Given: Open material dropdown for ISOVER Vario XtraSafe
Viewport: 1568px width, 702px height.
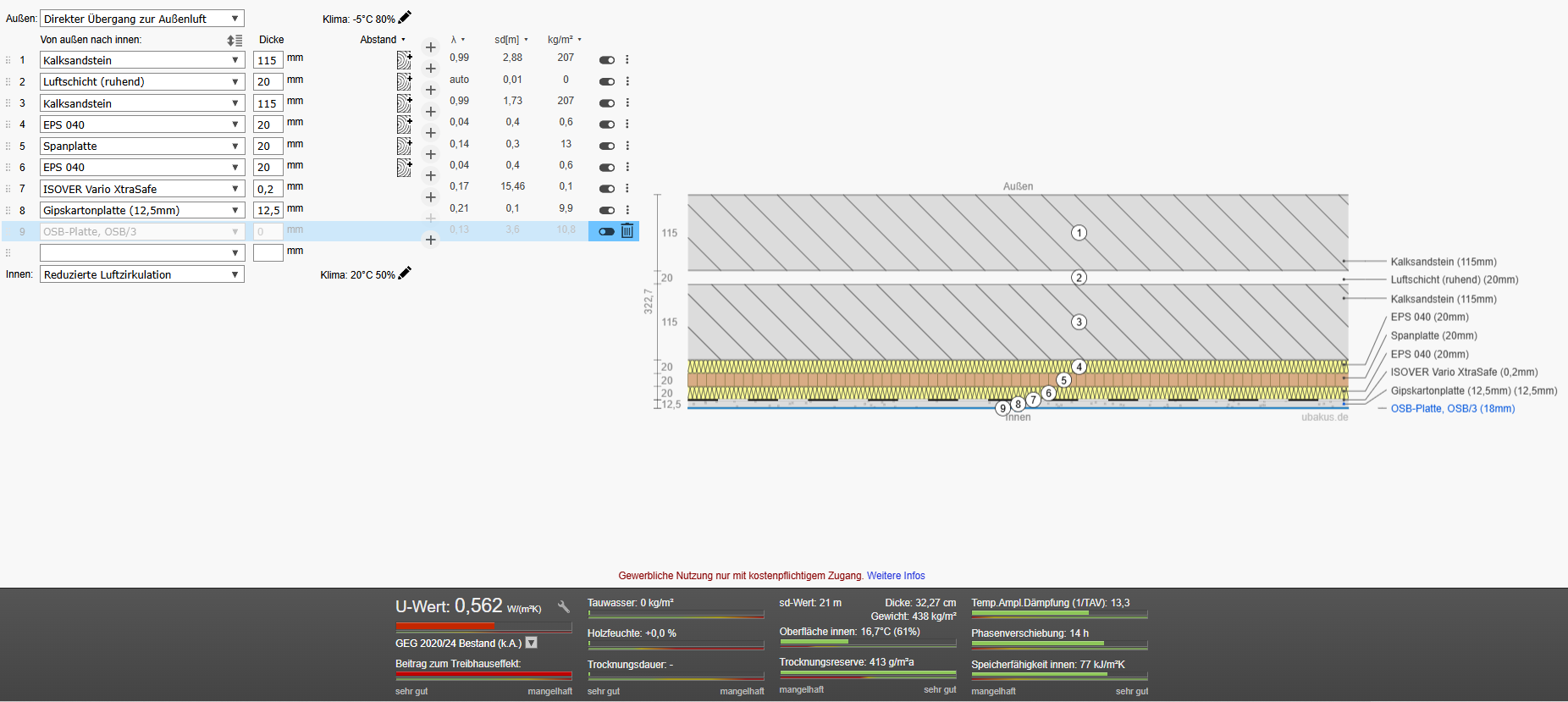Looking at the screenshot, I should coord(142,189).
